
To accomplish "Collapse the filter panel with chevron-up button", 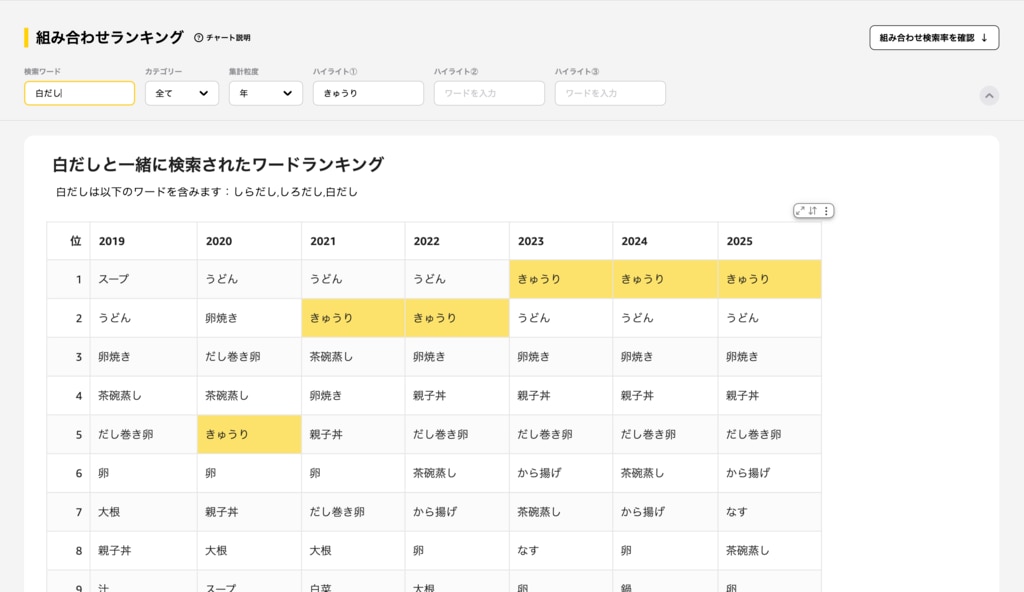I will click(x=989, y=95).
